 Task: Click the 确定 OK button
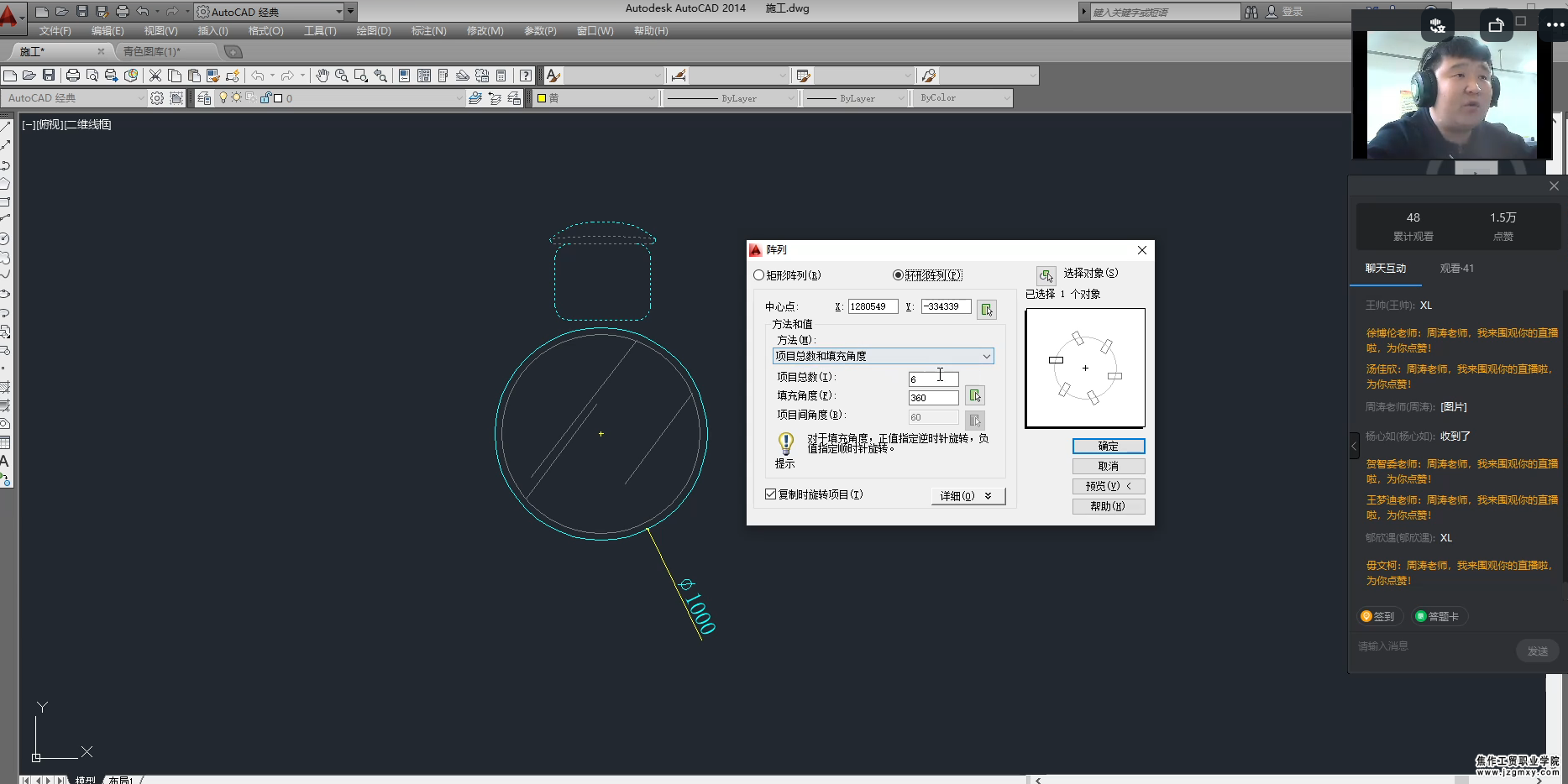[1108, 446]
